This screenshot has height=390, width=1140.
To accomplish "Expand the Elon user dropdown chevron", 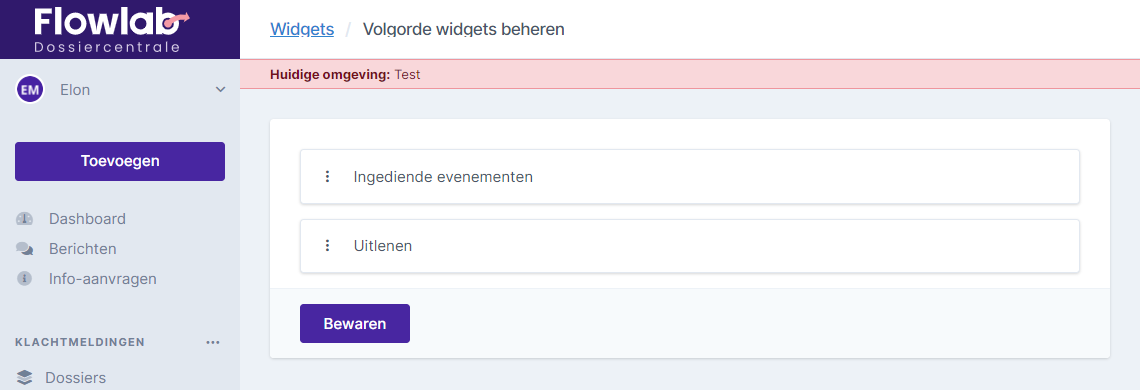I will pyautogui.click(x=221, y=89).
